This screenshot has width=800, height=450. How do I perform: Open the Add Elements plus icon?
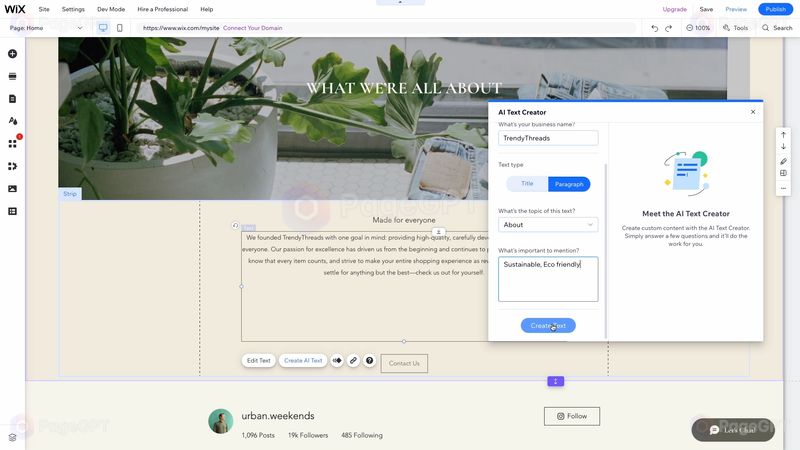pyautogui.click(x=12, y=54)
